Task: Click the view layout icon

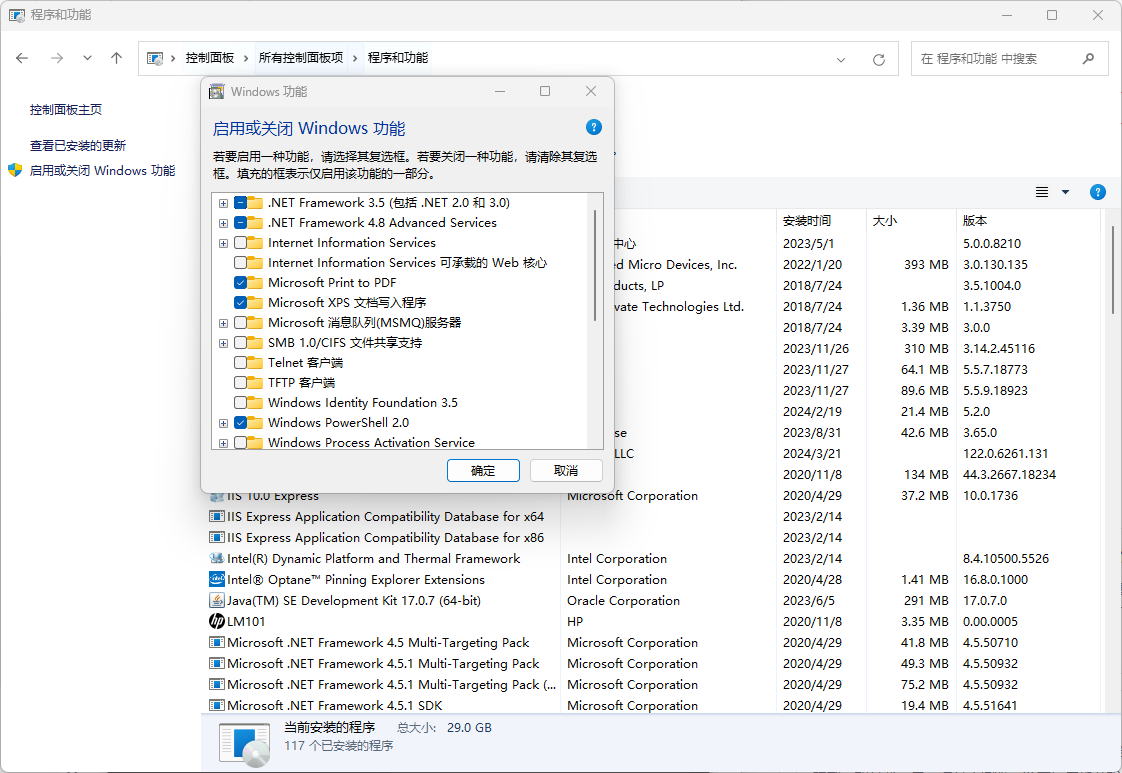Action: click(x=1042, y=192)
